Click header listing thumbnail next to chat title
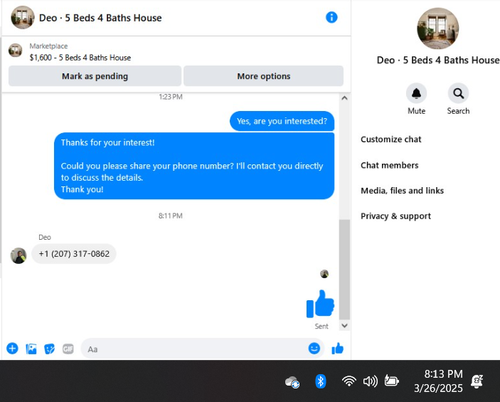500x402 pixels. coord(23,17)
